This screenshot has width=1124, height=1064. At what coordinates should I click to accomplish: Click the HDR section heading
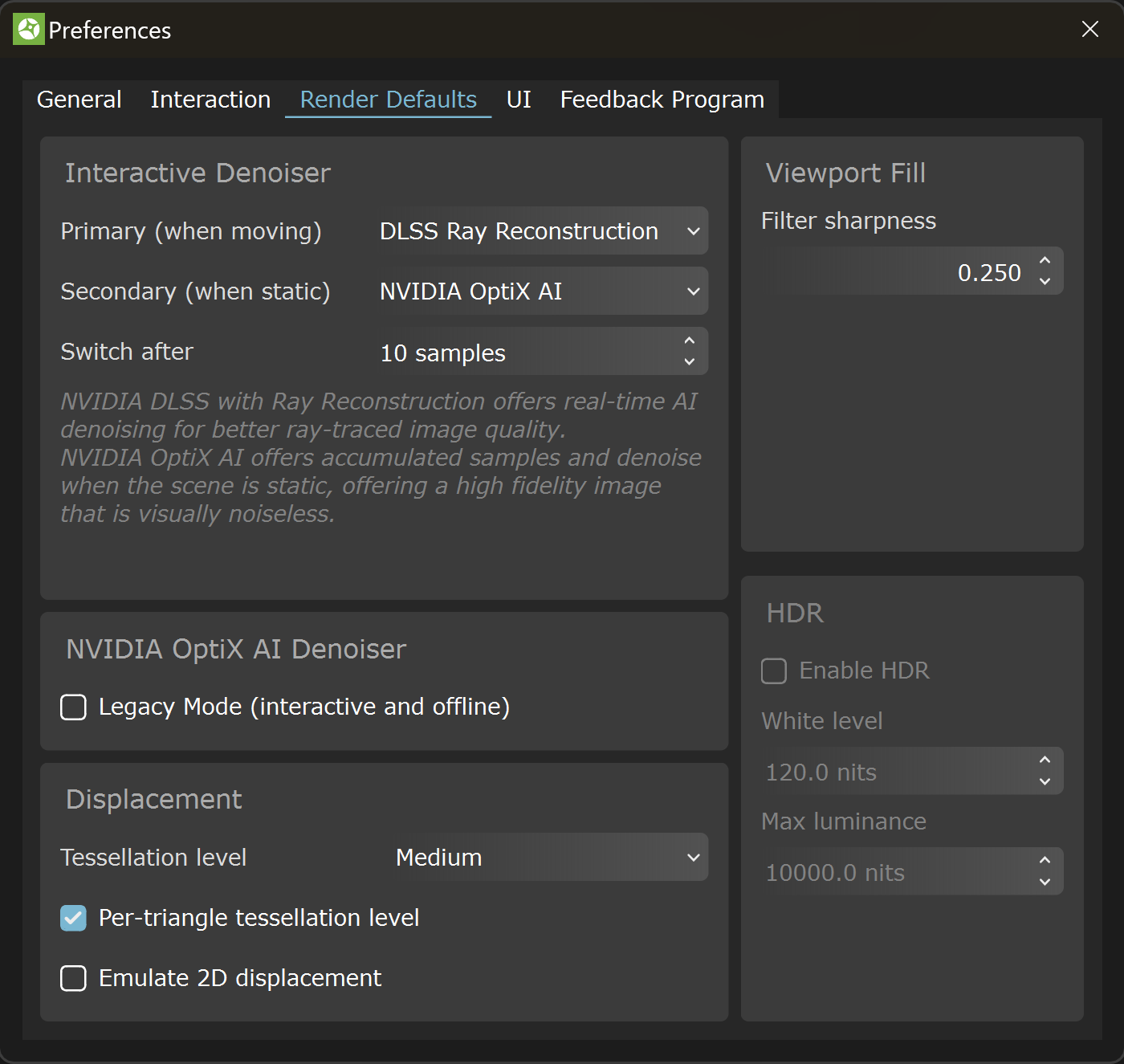coord(795,614)
